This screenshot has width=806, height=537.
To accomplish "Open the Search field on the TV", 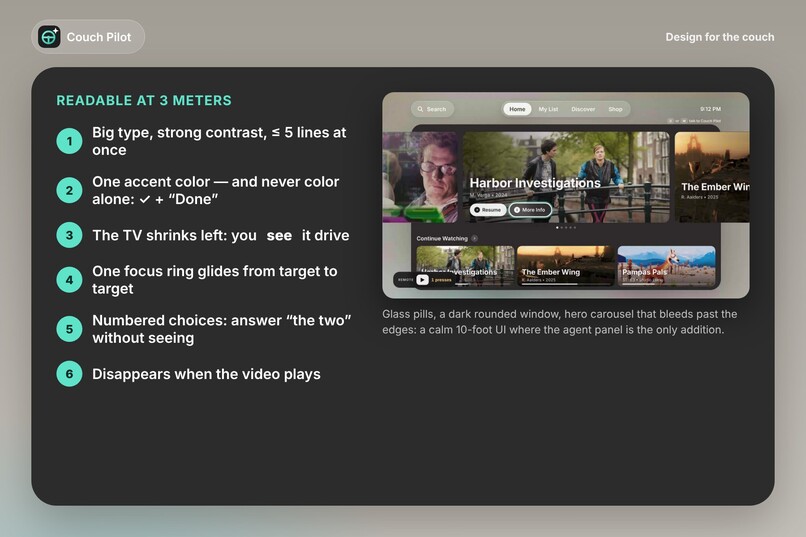I will point(432,109).
